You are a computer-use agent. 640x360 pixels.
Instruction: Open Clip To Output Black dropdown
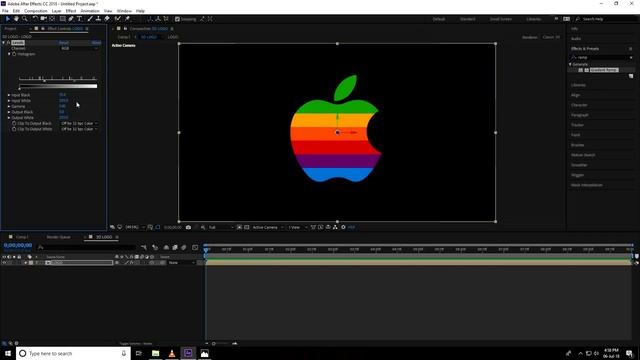click(79, 123)
